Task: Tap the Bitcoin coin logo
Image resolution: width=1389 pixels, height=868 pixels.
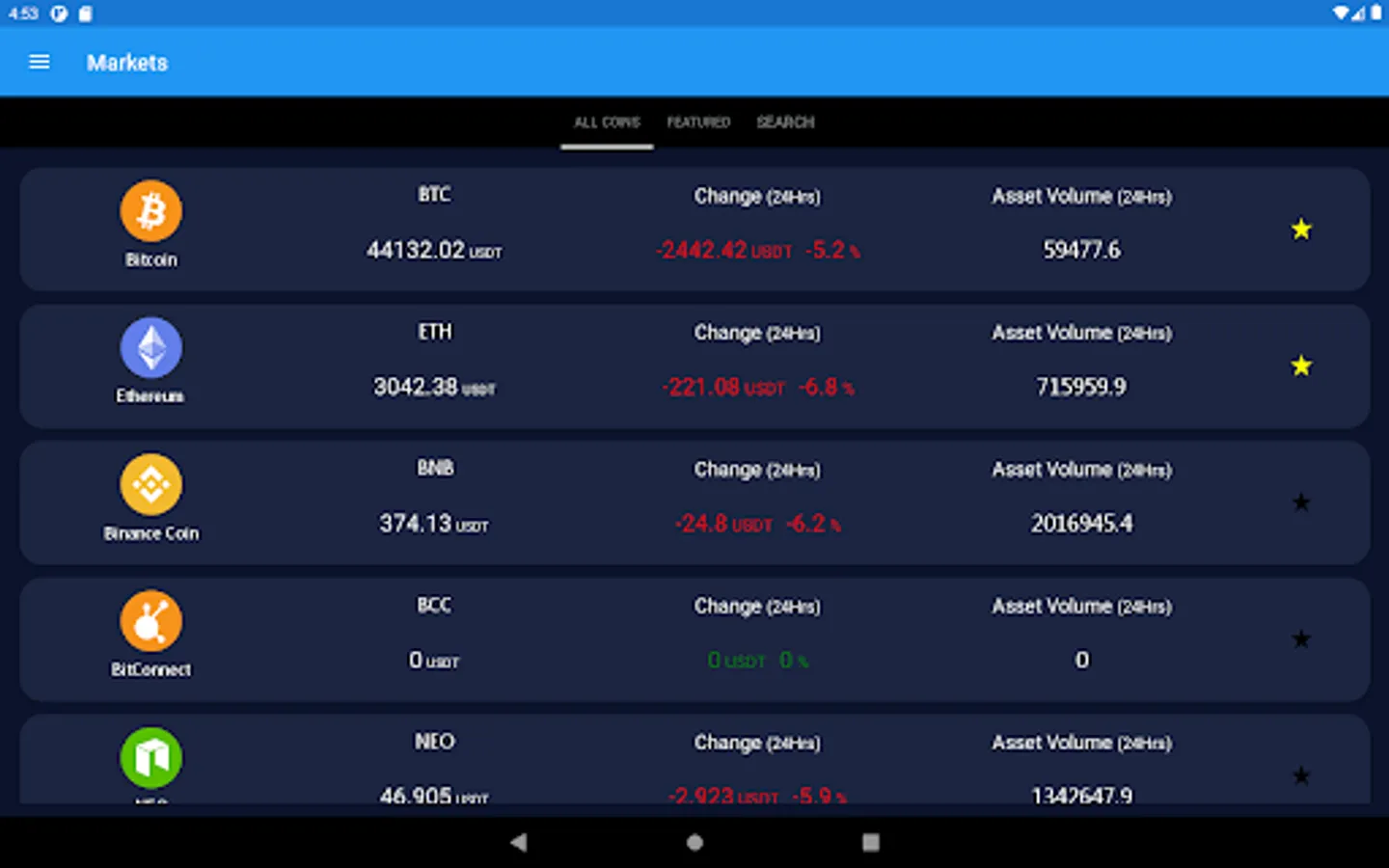Action: [x=151, y=210]
